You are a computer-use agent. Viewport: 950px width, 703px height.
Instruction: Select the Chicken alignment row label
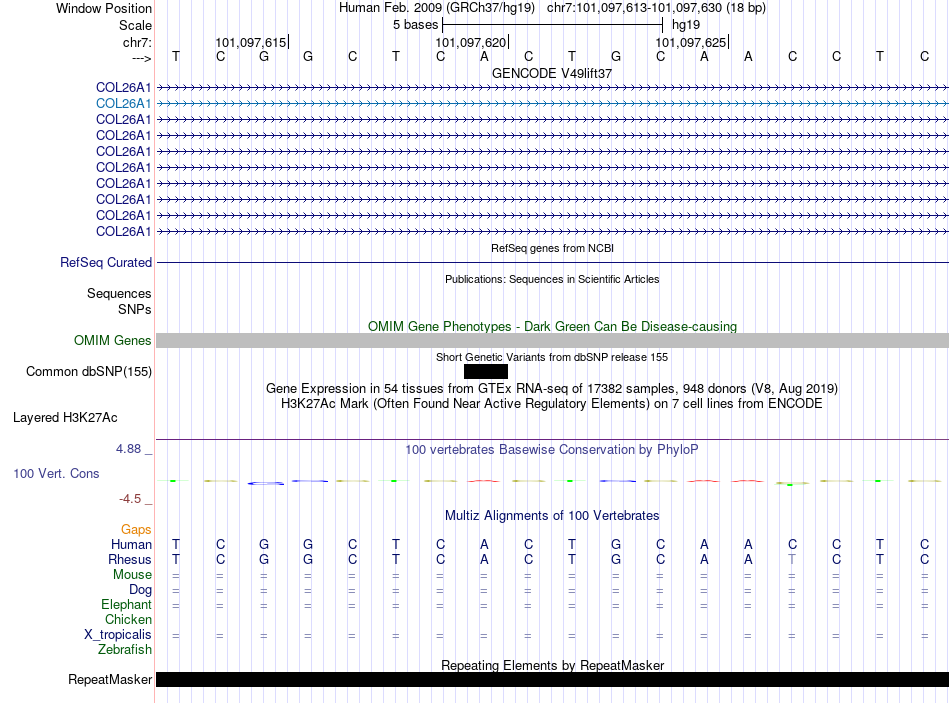(x=128, y=619)
